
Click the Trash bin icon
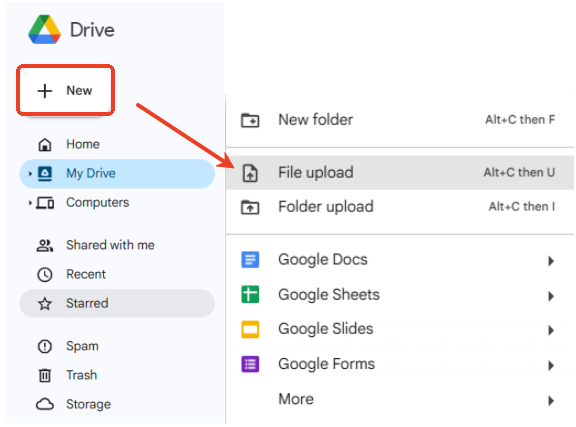tap(45, 375)
